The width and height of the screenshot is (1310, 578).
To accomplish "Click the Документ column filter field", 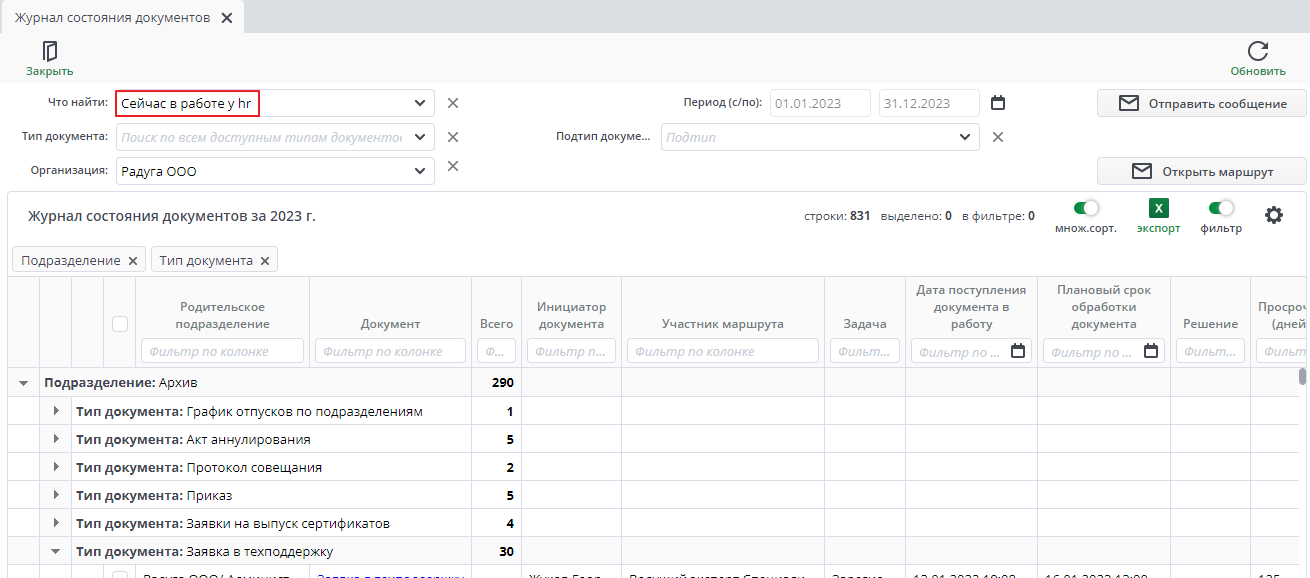I will (390, 351).
